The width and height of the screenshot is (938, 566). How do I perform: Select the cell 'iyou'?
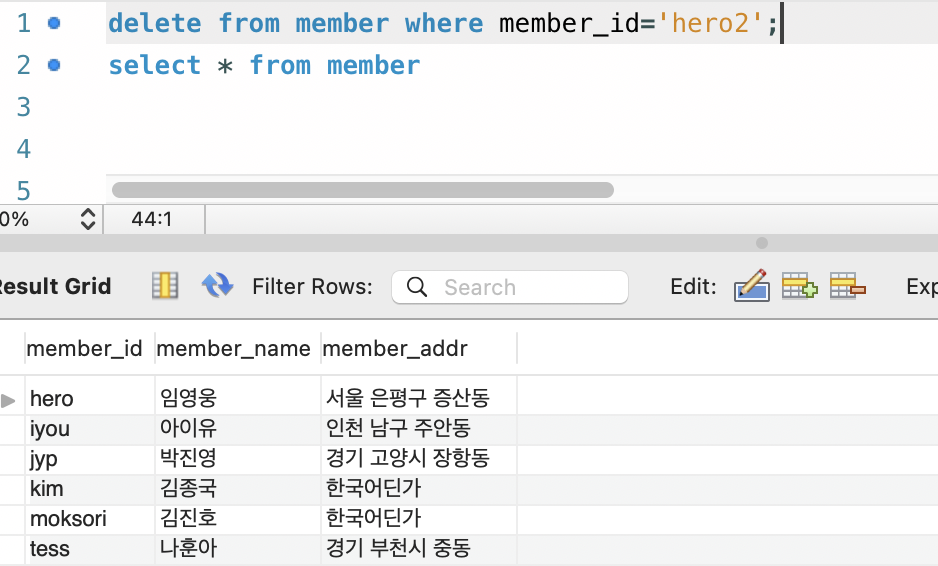[90, 429]
